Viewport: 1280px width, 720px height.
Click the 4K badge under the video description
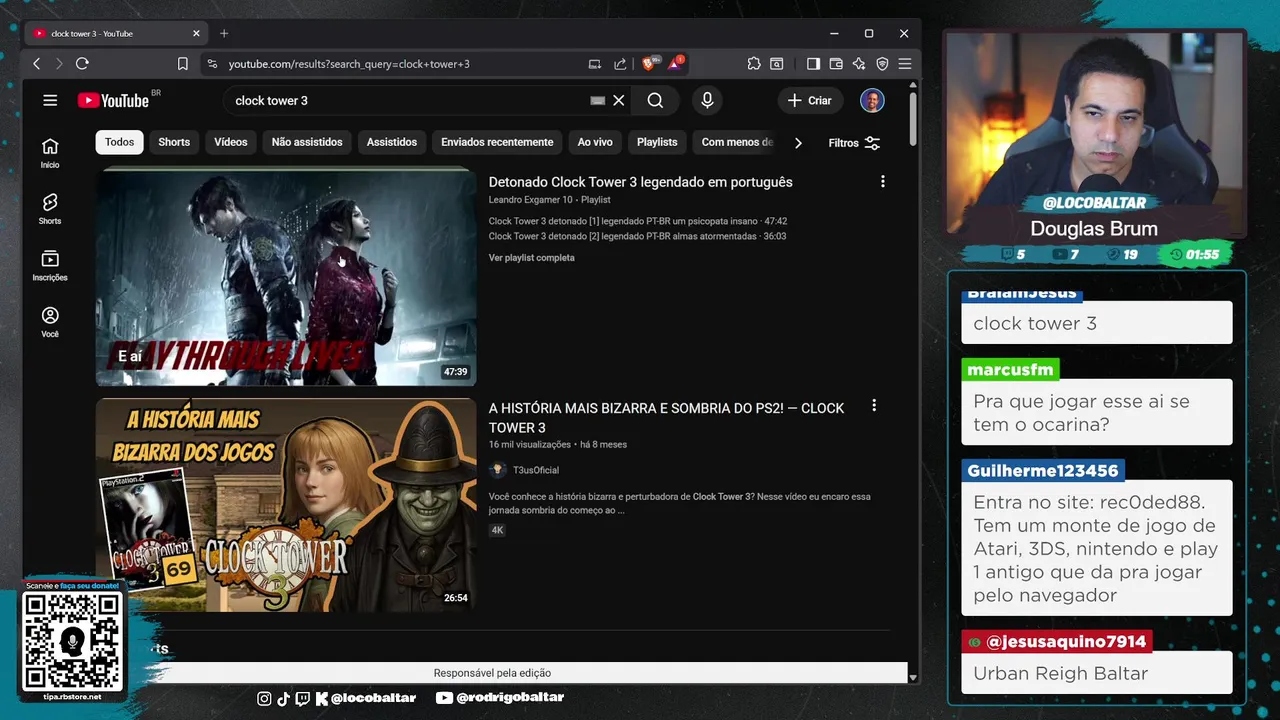click(497, 530)
